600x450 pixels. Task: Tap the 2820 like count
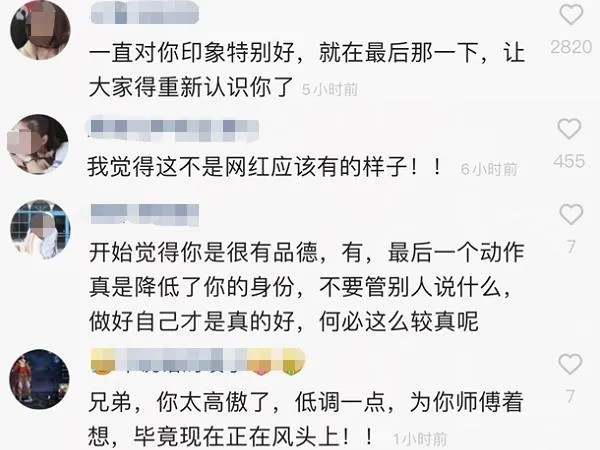point(571,47)
